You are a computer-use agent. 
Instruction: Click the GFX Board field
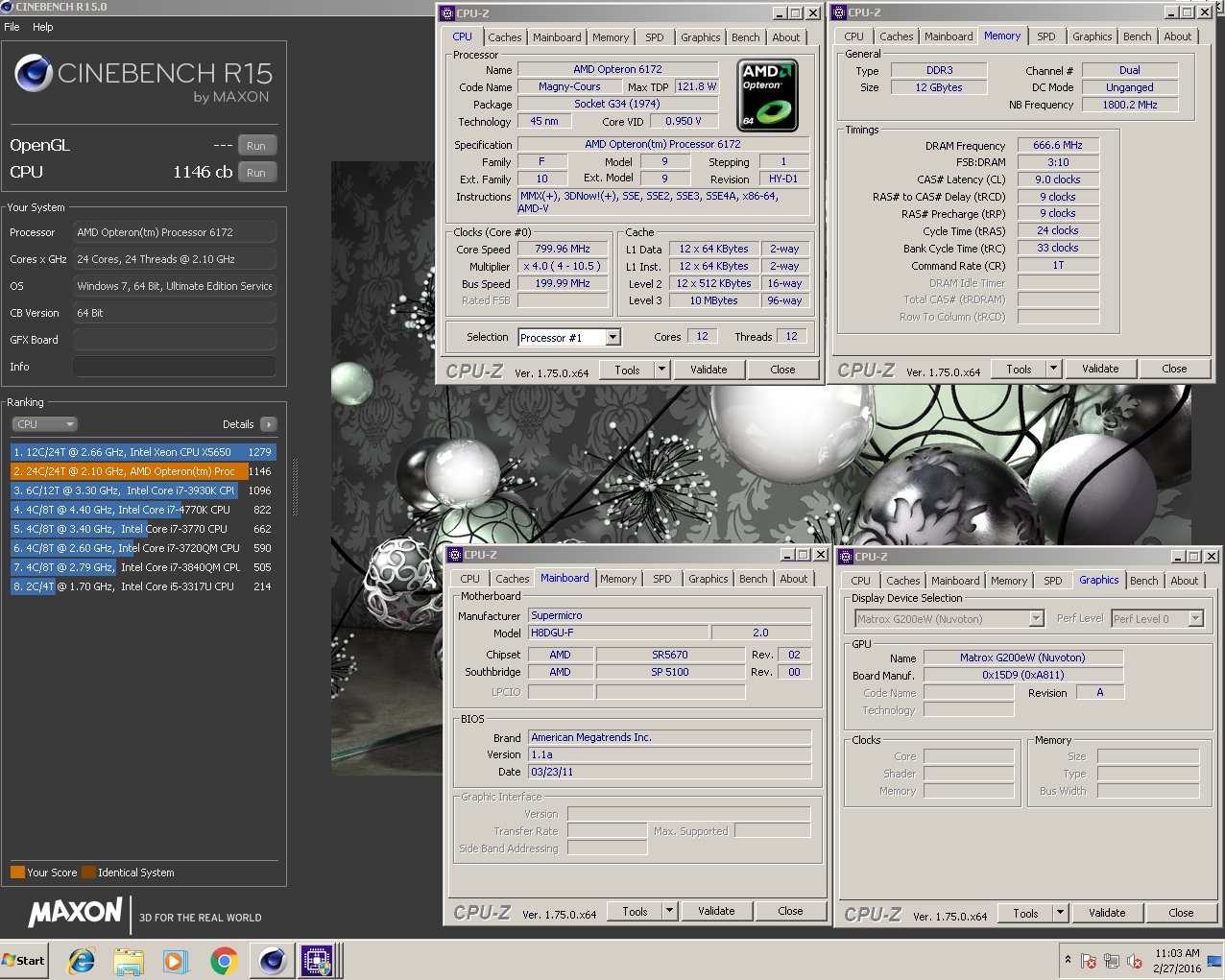click(175, 340)
